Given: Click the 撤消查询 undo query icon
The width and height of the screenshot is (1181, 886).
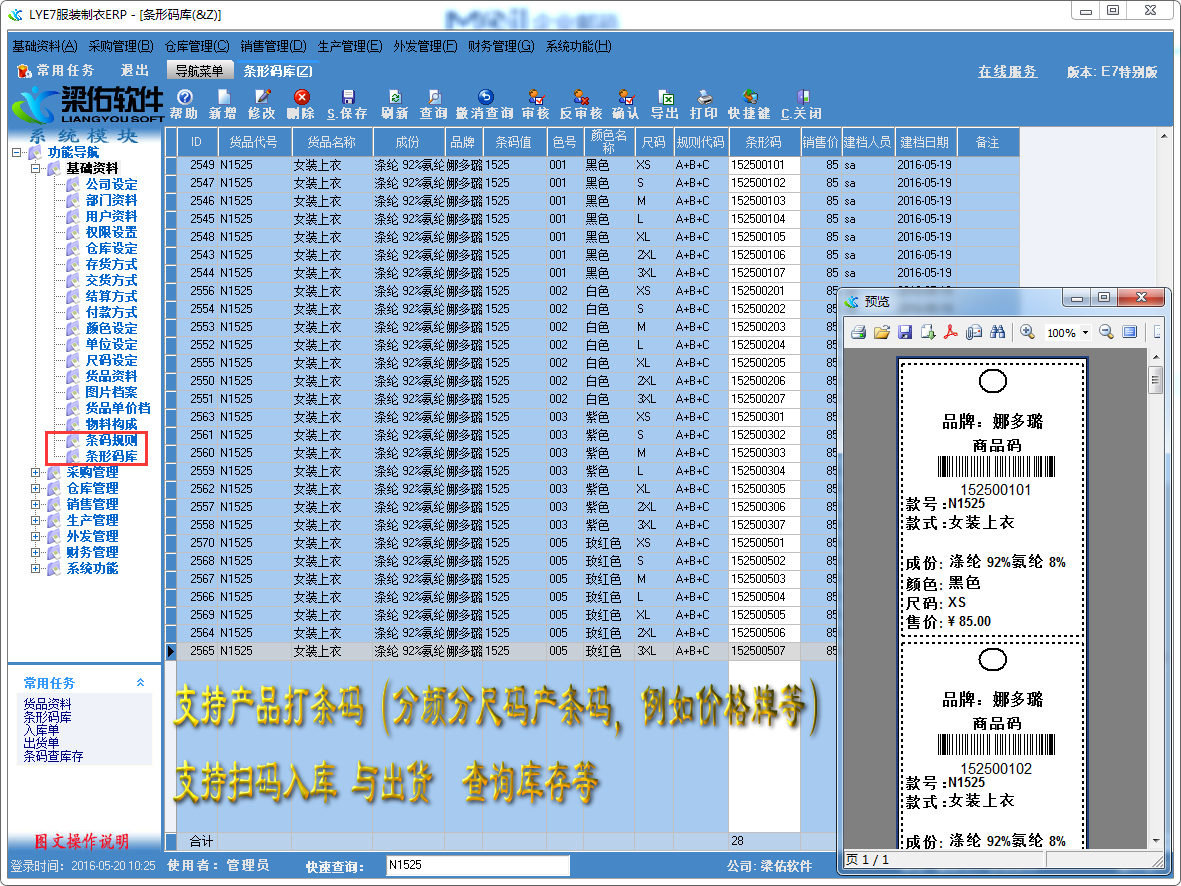Looking at the screenshot, I should pyautogui.click(x=485, y=97).
